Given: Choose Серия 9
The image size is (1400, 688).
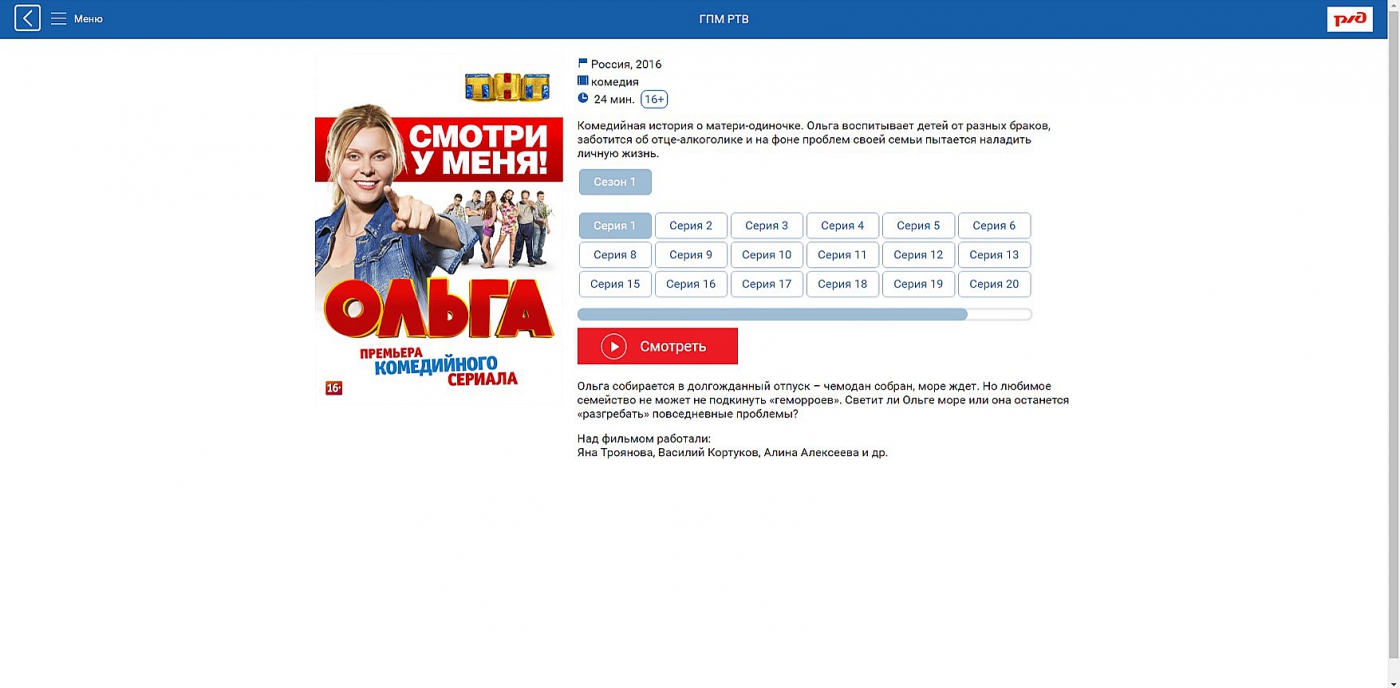Looking at the screenshot, I should pos(691,255).
